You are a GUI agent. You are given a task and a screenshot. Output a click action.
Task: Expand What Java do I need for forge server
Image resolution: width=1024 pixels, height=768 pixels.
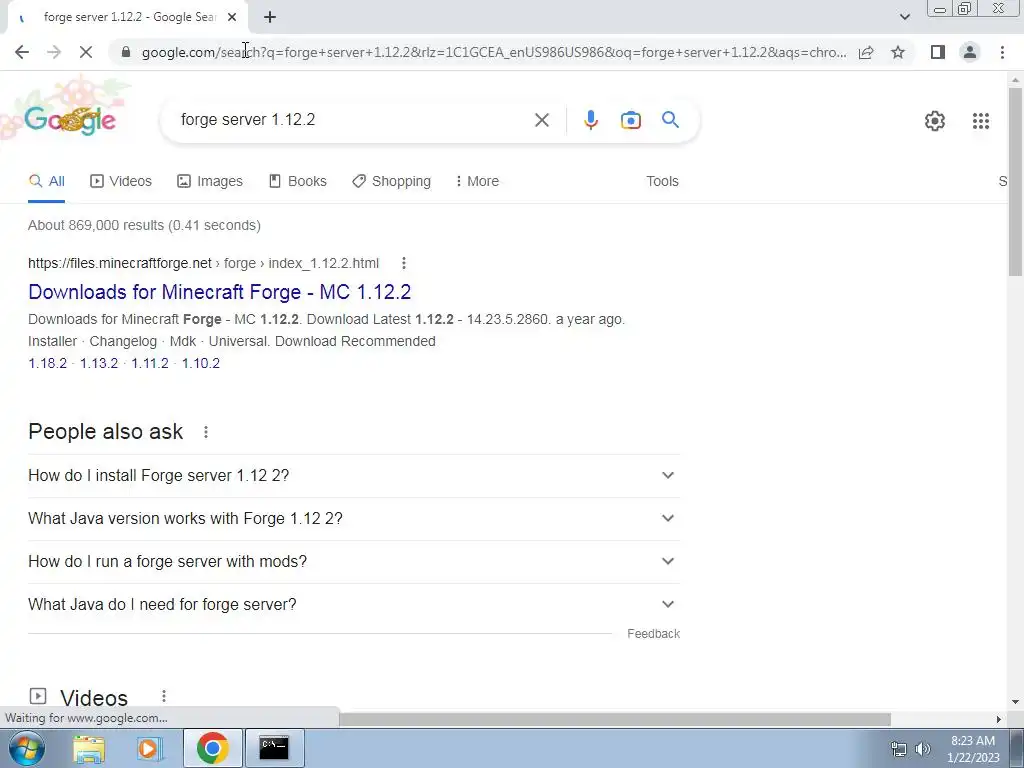tap(354, 605)
